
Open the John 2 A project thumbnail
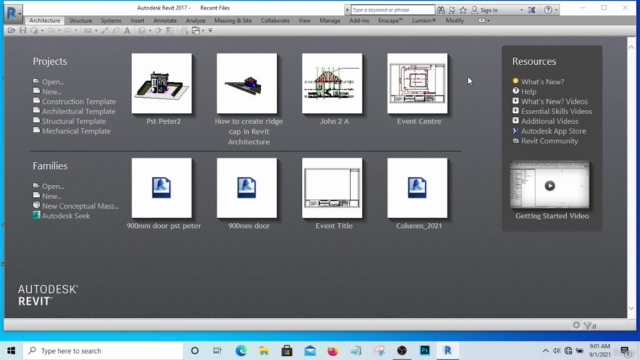point(332,84)
